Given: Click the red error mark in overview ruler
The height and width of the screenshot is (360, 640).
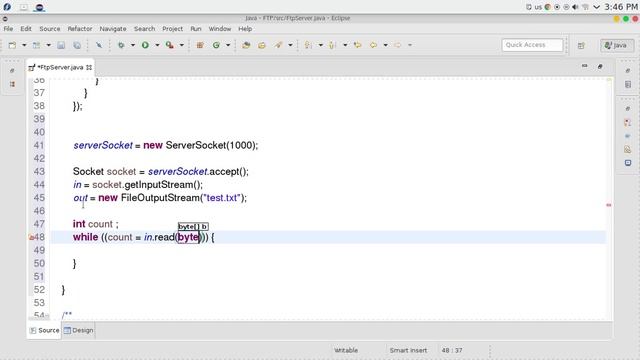Looking at the screenshot, I should [x=609, y=205].
